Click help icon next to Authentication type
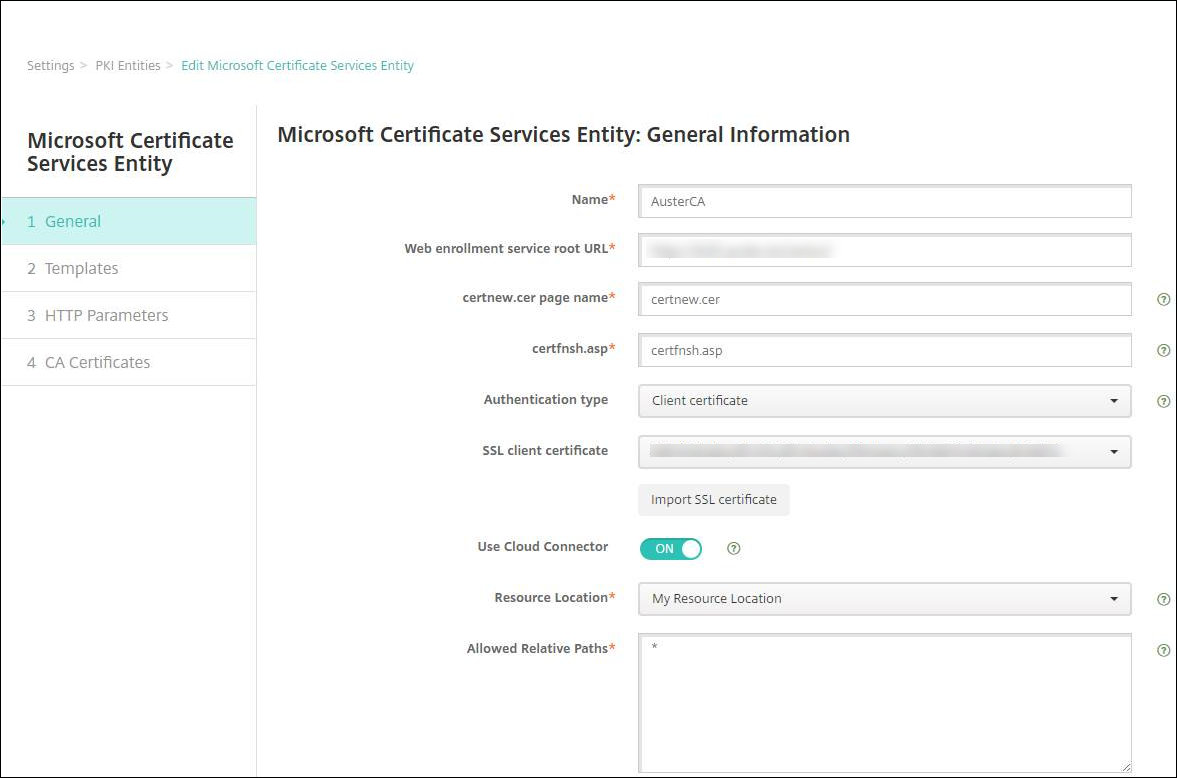The image size is (1177, 778). click(x=1163, y=401)
